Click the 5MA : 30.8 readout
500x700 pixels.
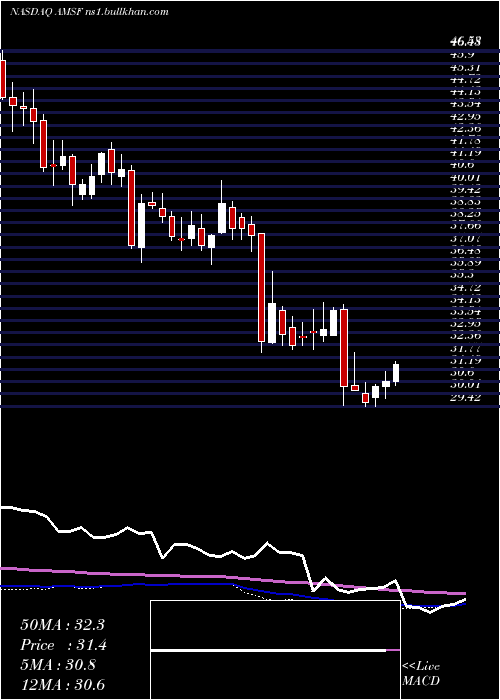pos(58,665)
